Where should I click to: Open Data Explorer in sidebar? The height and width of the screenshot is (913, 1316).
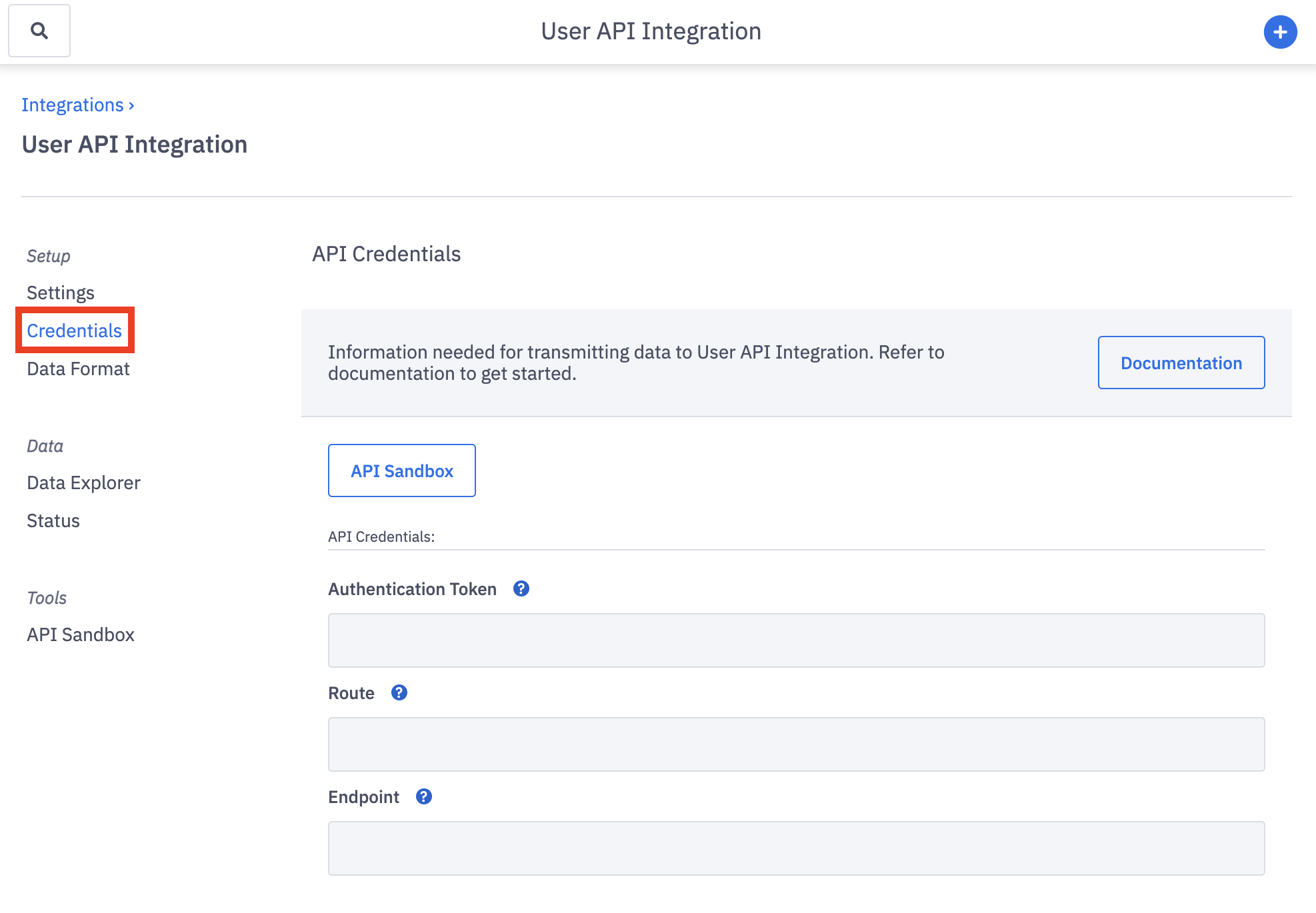click(x=83, y=482)
